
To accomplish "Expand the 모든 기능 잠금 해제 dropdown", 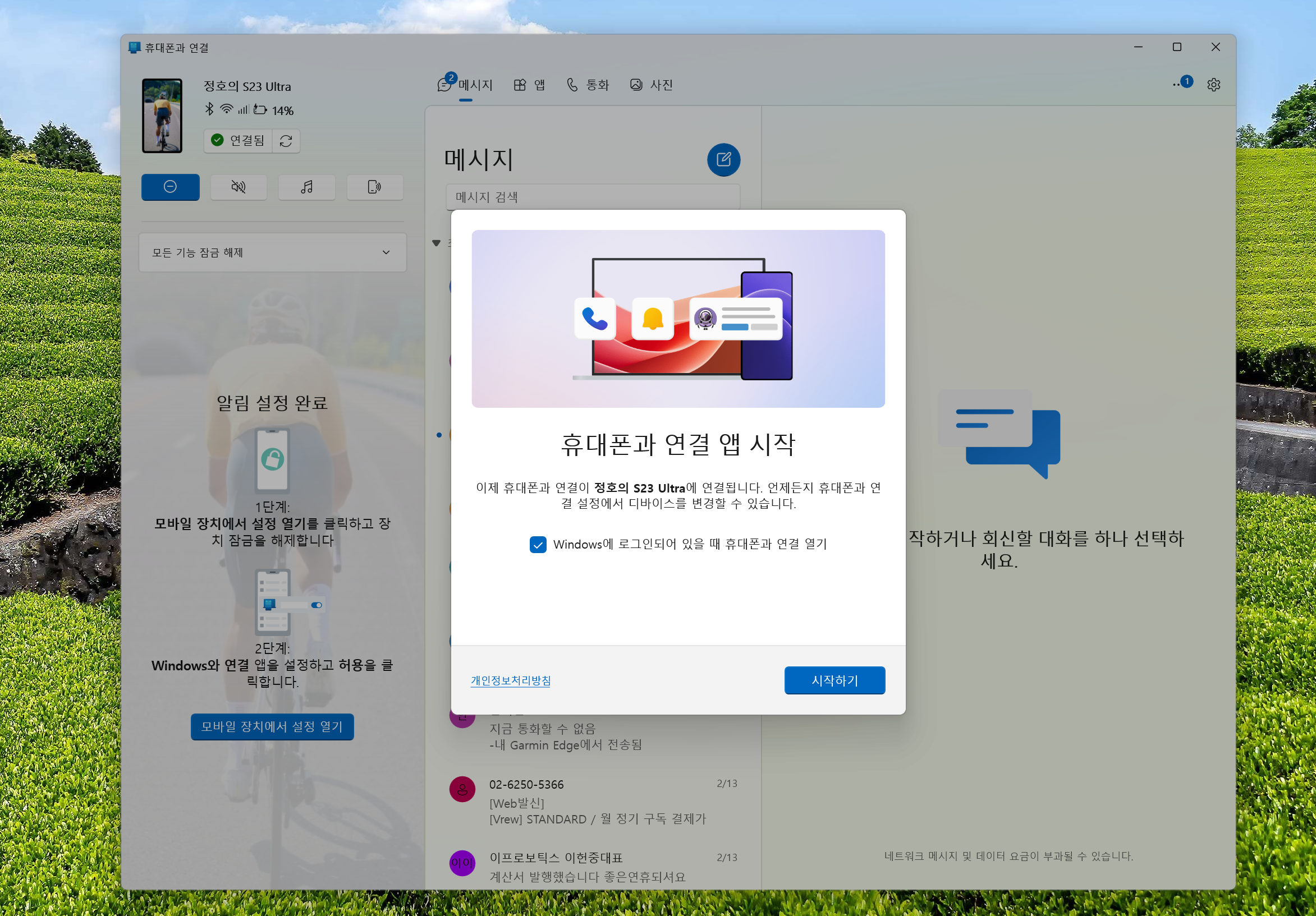I will click(273, 252).
